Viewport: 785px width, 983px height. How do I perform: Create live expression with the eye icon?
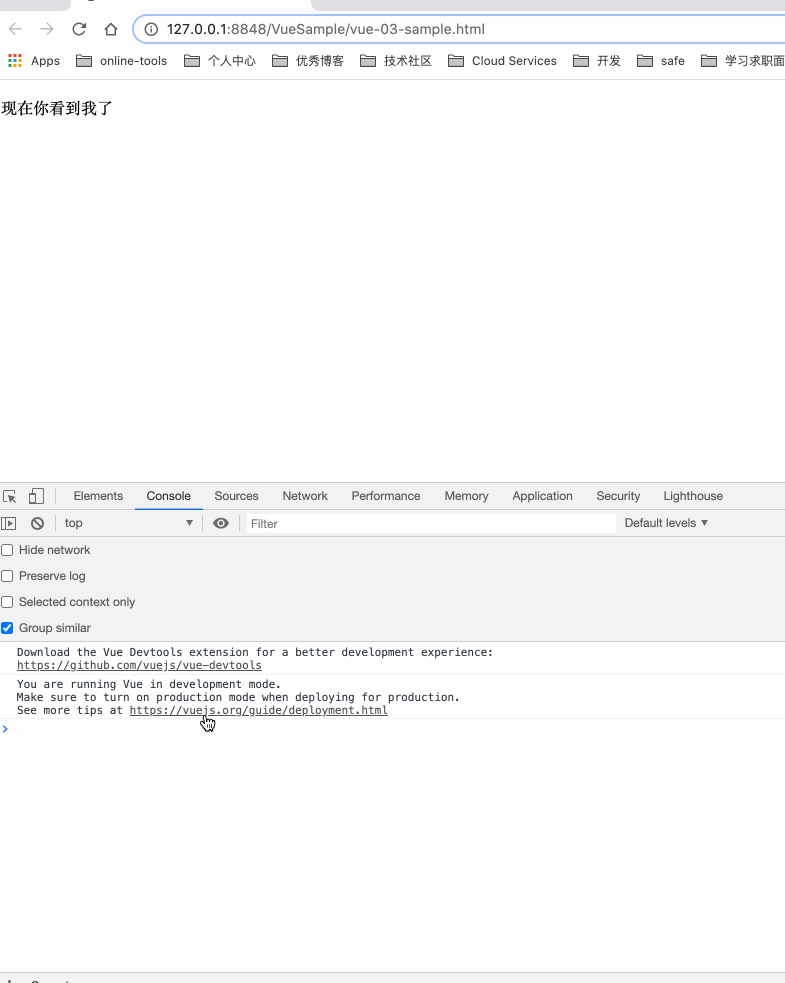221,523
